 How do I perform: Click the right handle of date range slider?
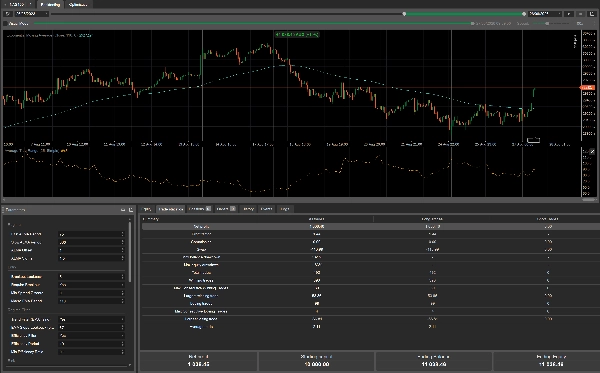click(x=524, y=14)
